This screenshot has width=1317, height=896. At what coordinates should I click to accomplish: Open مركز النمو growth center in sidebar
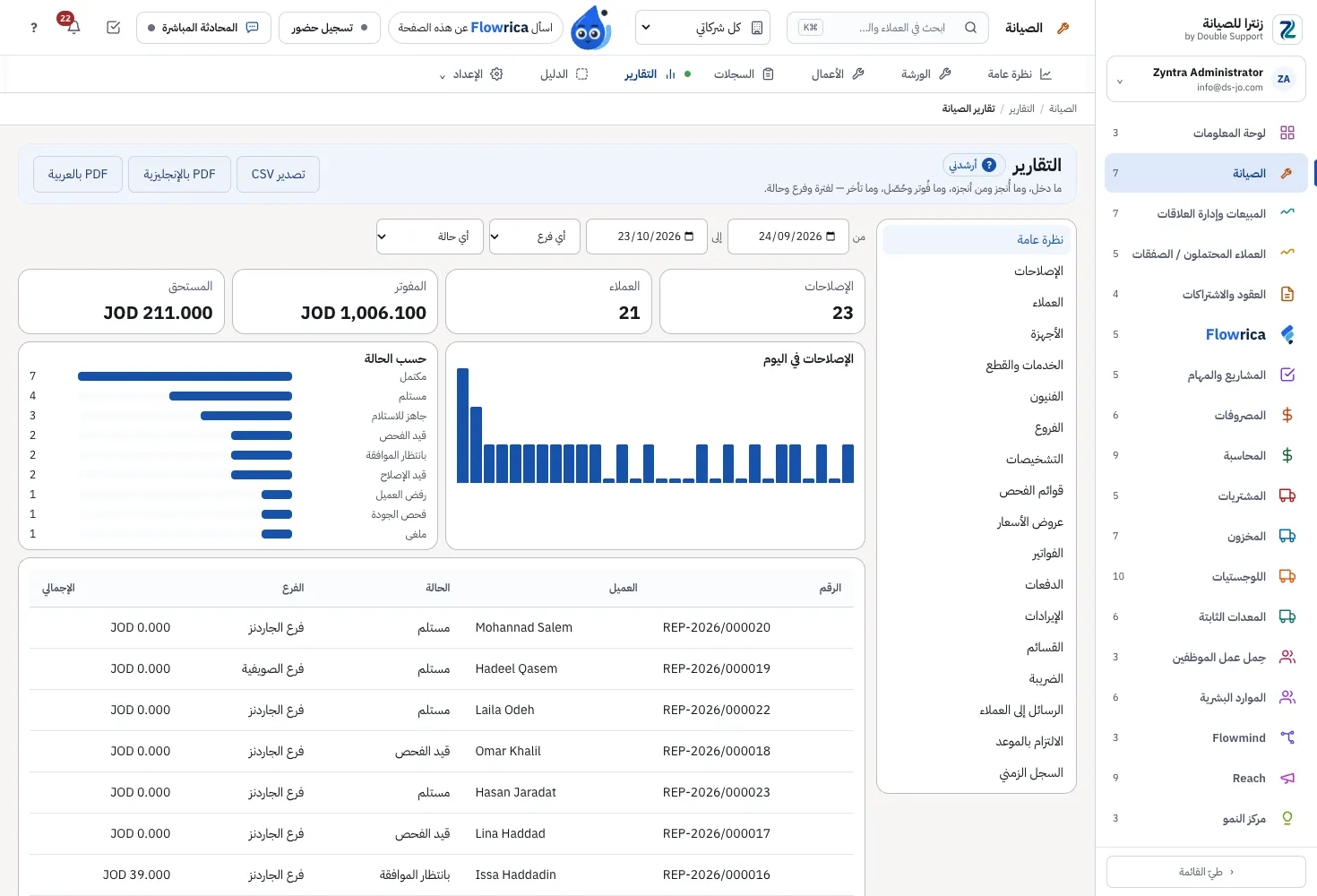click(x=1206, y=818)
